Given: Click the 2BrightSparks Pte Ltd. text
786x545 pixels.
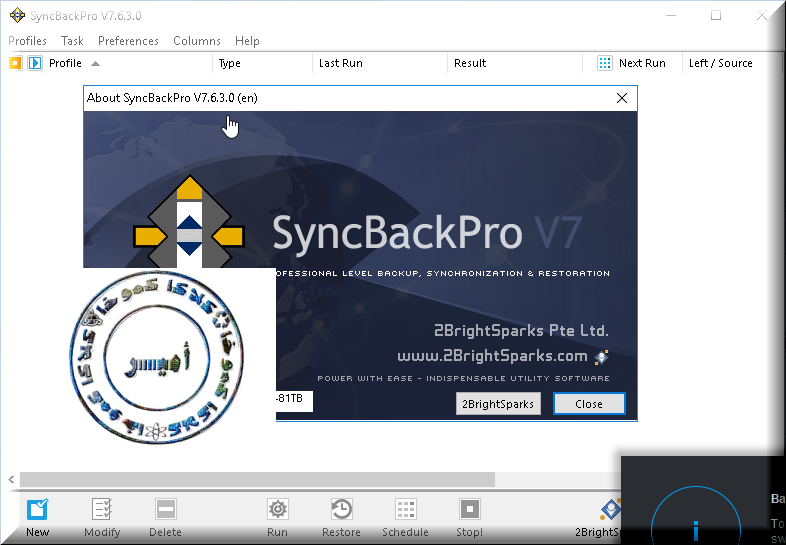Looking at the screenshot, I should pyautogui.click(x=521, y=331).
